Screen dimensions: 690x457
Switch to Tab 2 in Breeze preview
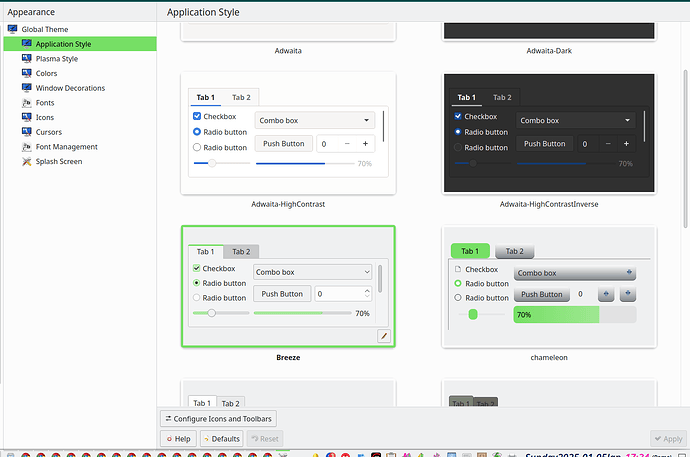coord(241,252)
